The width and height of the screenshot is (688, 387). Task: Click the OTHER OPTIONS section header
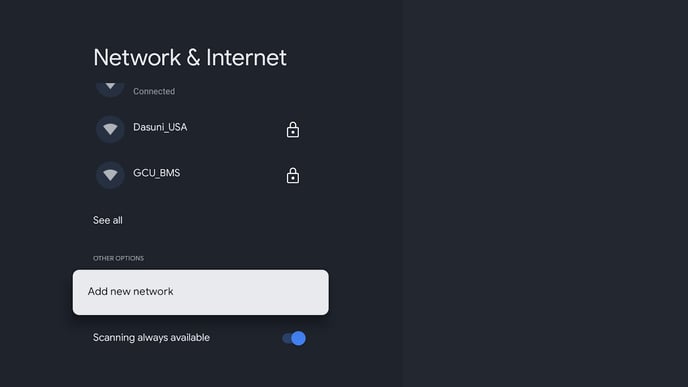[118, 258]
